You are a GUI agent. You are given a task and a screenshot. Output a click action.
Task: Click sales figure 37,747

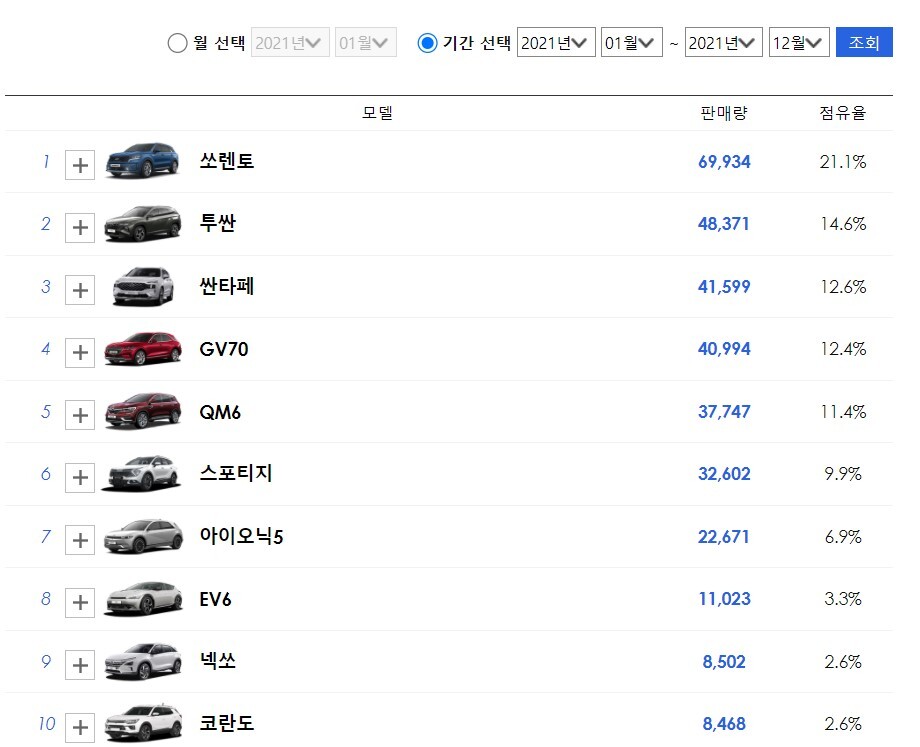(724, 412)
